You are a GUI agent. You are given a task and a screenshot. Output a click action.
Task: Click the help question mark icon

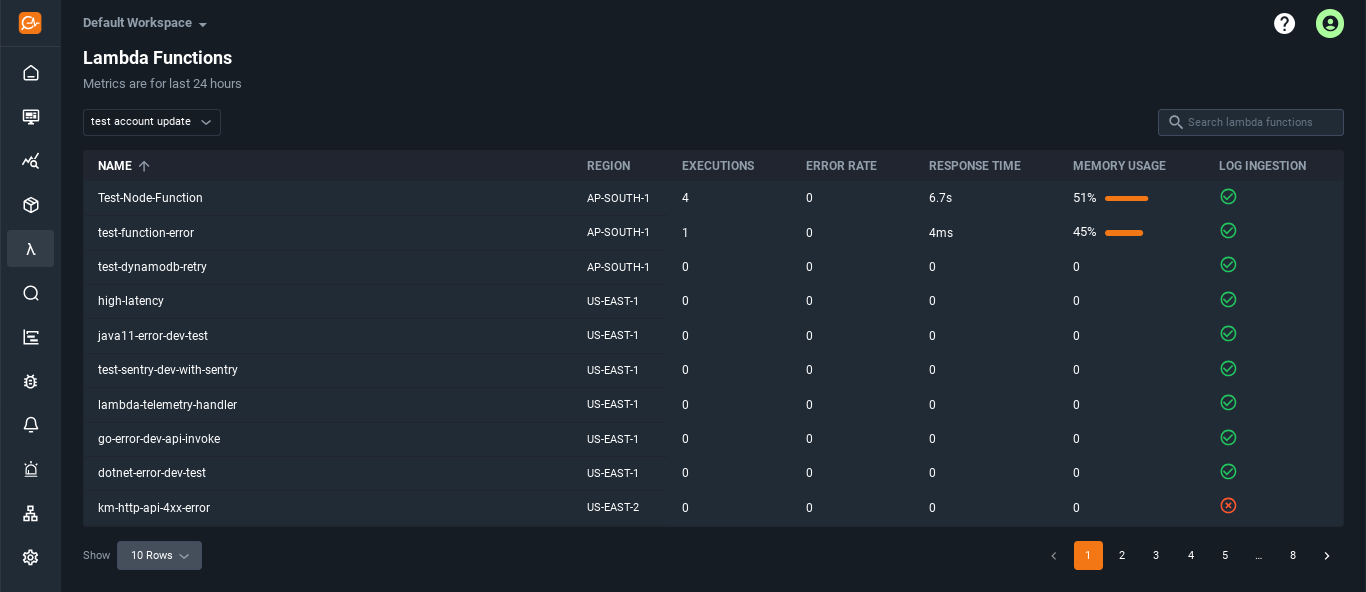point(1285,24)
